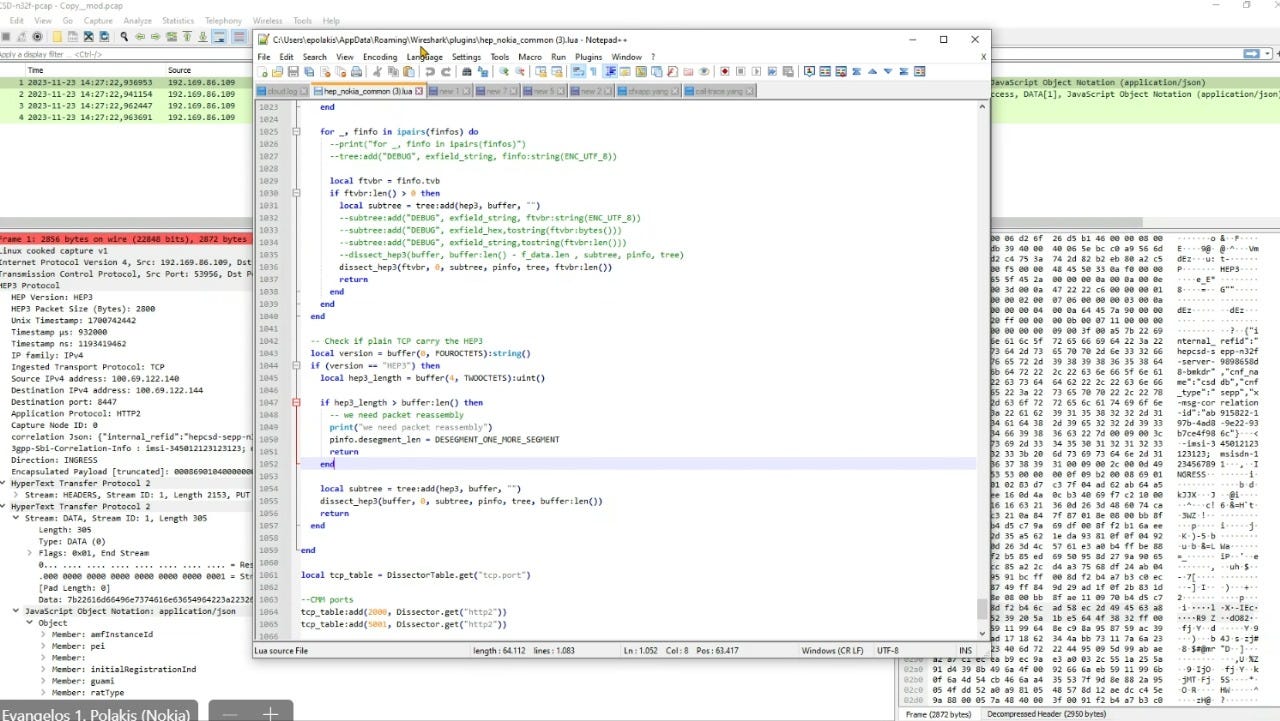
Task: Click the Open file icon in Notepad++
Action: (278, 72)
